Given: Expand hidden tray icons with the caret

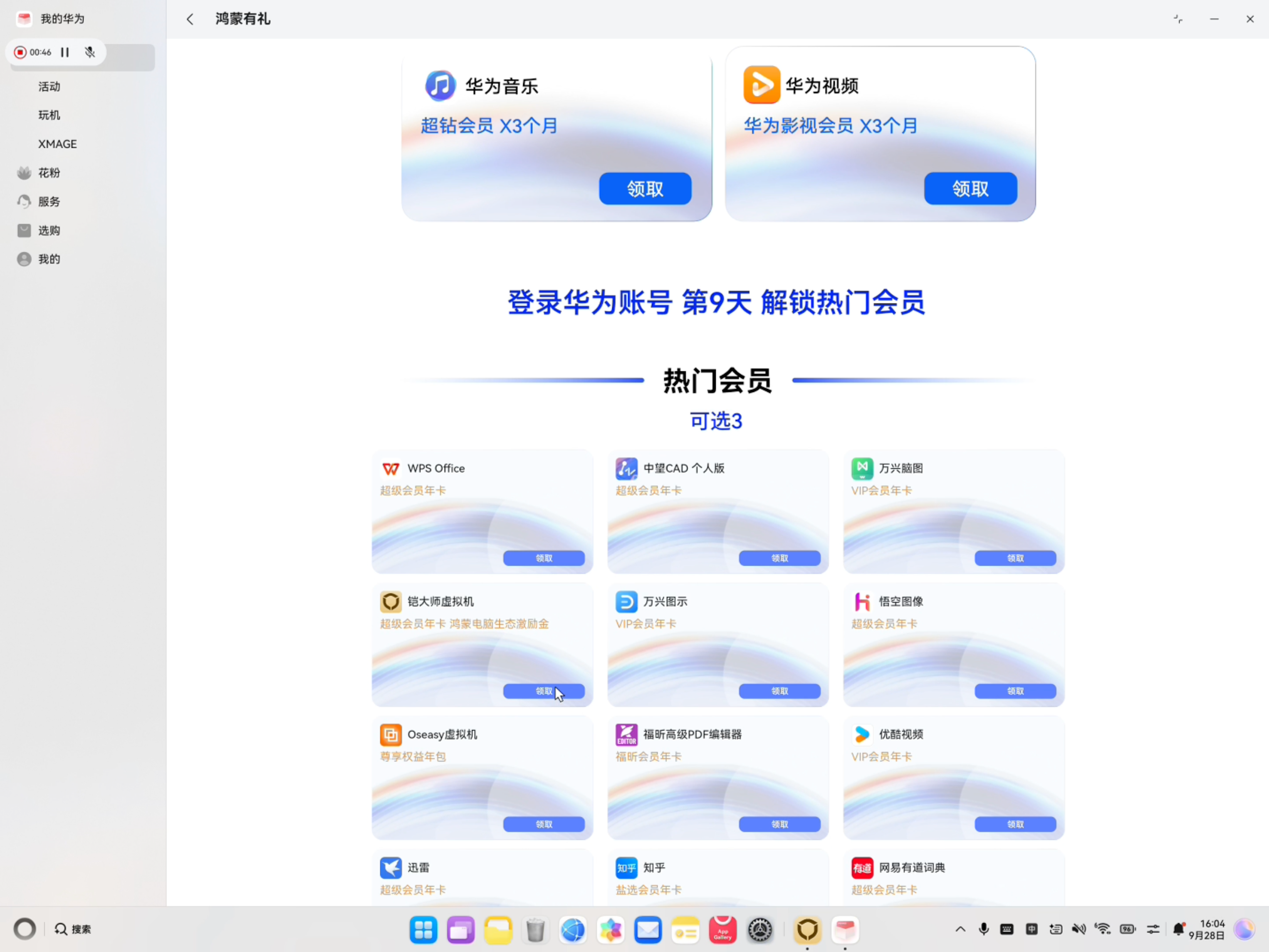Looking at the screenshot, I should pyautogui.click(x=960, y=929).
